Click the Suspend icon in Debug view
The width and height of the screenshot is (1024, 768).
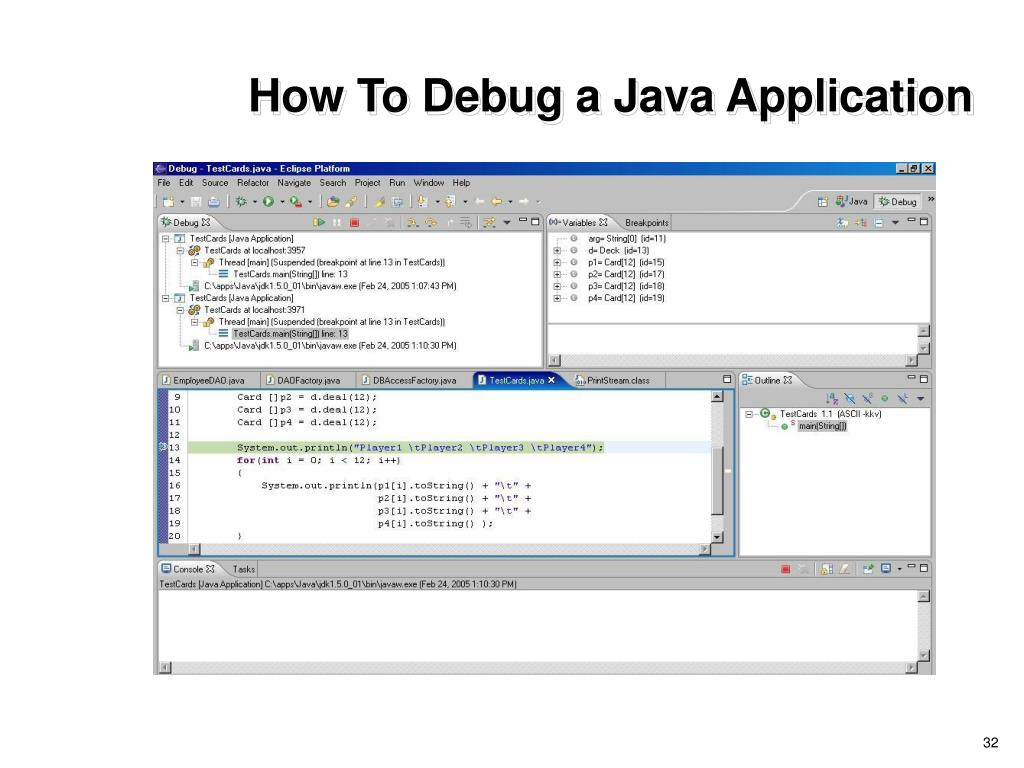tap(337, 222)
